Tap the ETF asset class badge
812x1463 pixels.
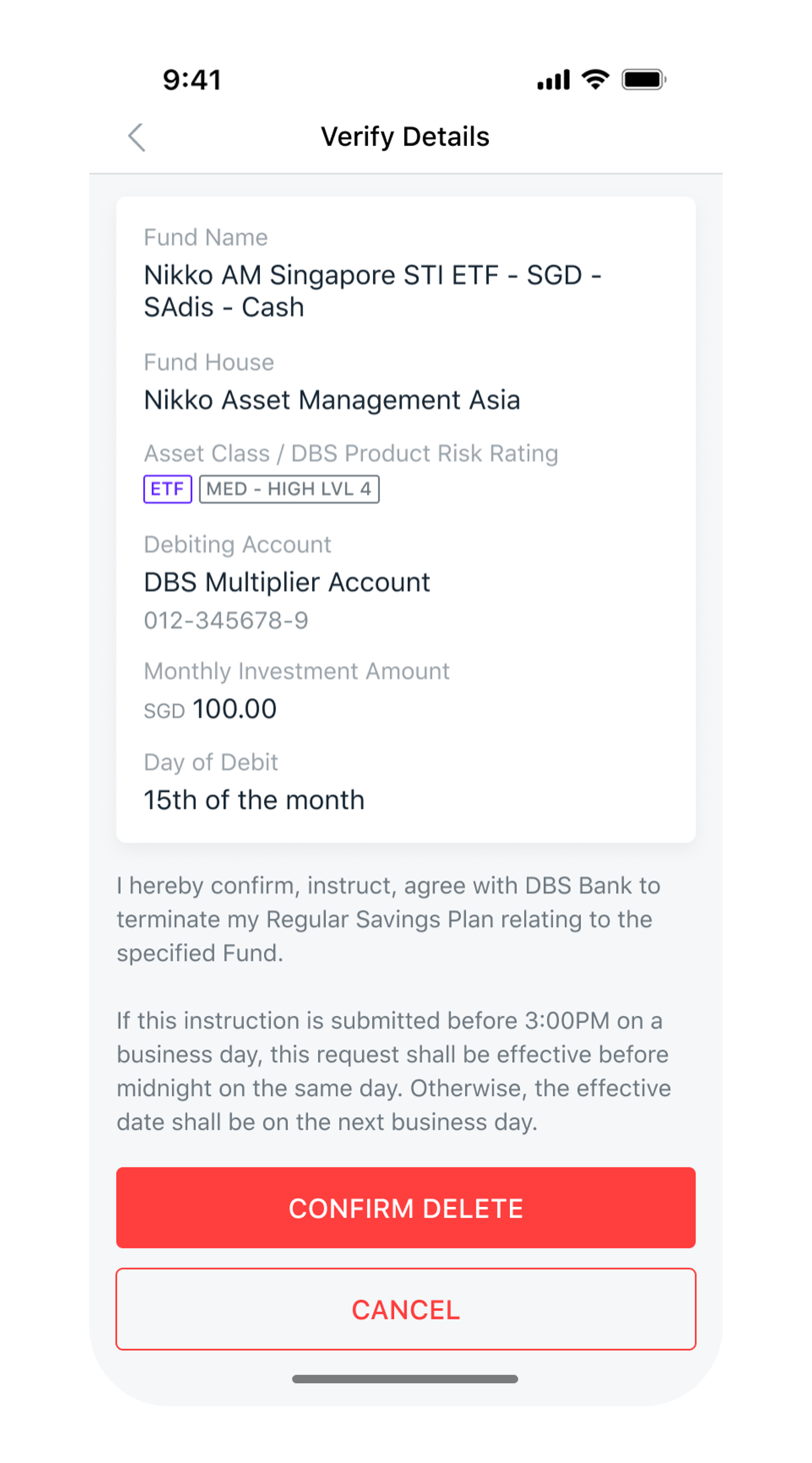pos(167,489)
